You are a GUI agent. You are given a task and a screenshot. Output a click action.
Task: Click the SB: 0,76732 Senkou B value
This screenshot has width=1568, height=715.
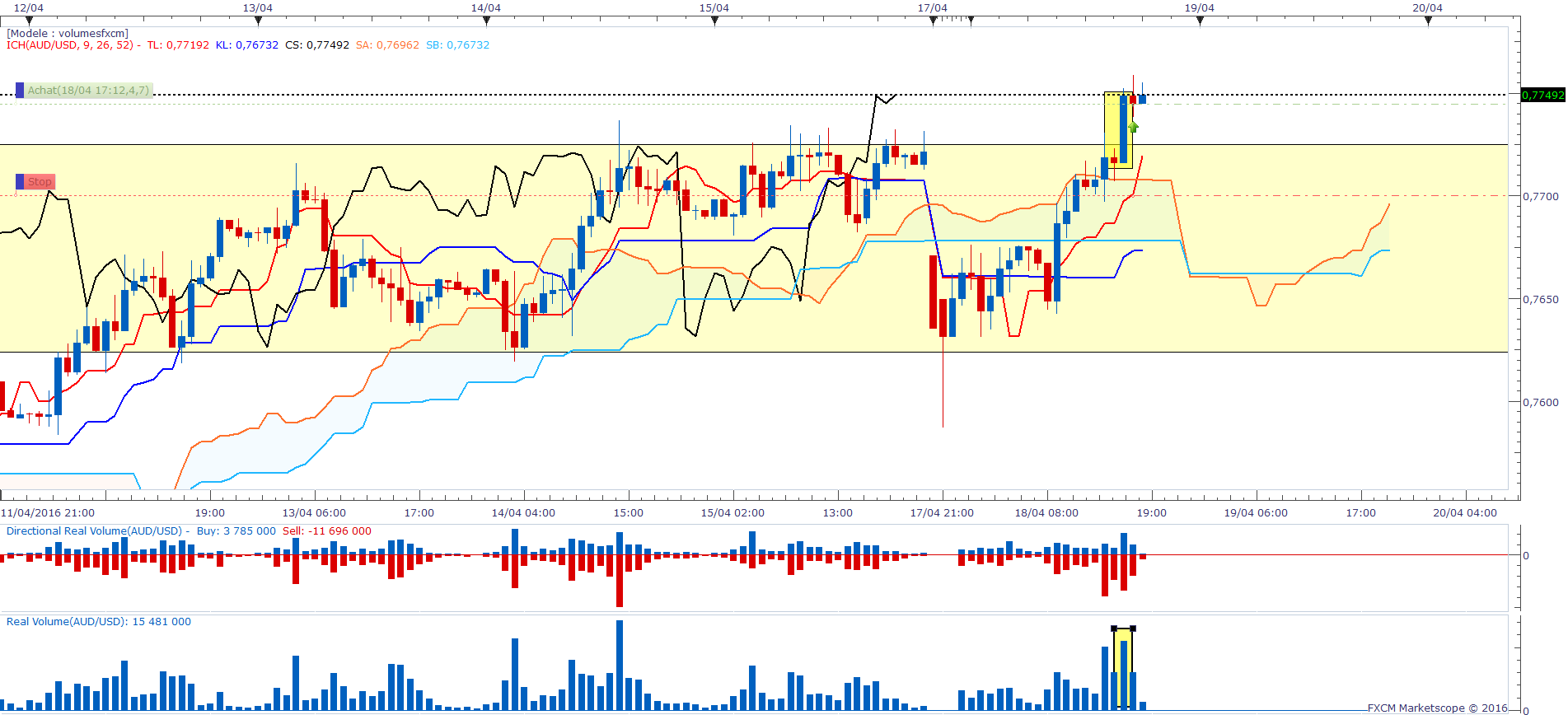[x=457, y=45]
